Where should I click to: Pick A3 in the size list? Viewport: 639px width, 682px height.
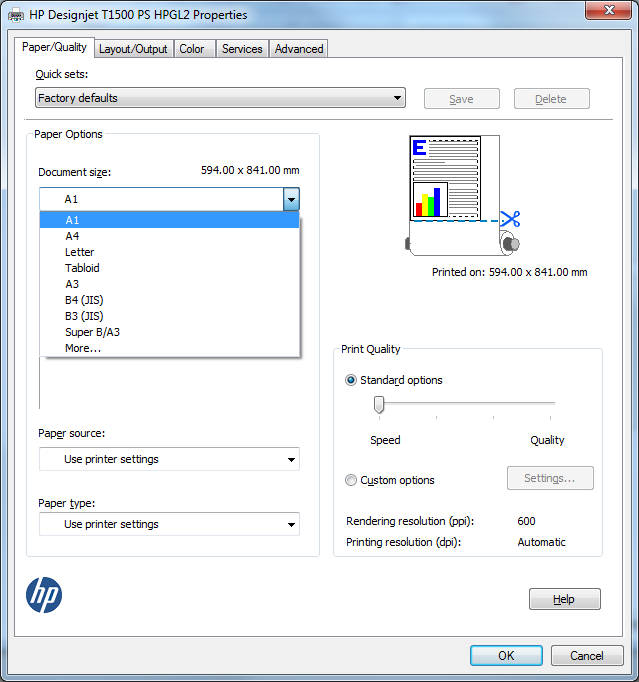point(169,284)
